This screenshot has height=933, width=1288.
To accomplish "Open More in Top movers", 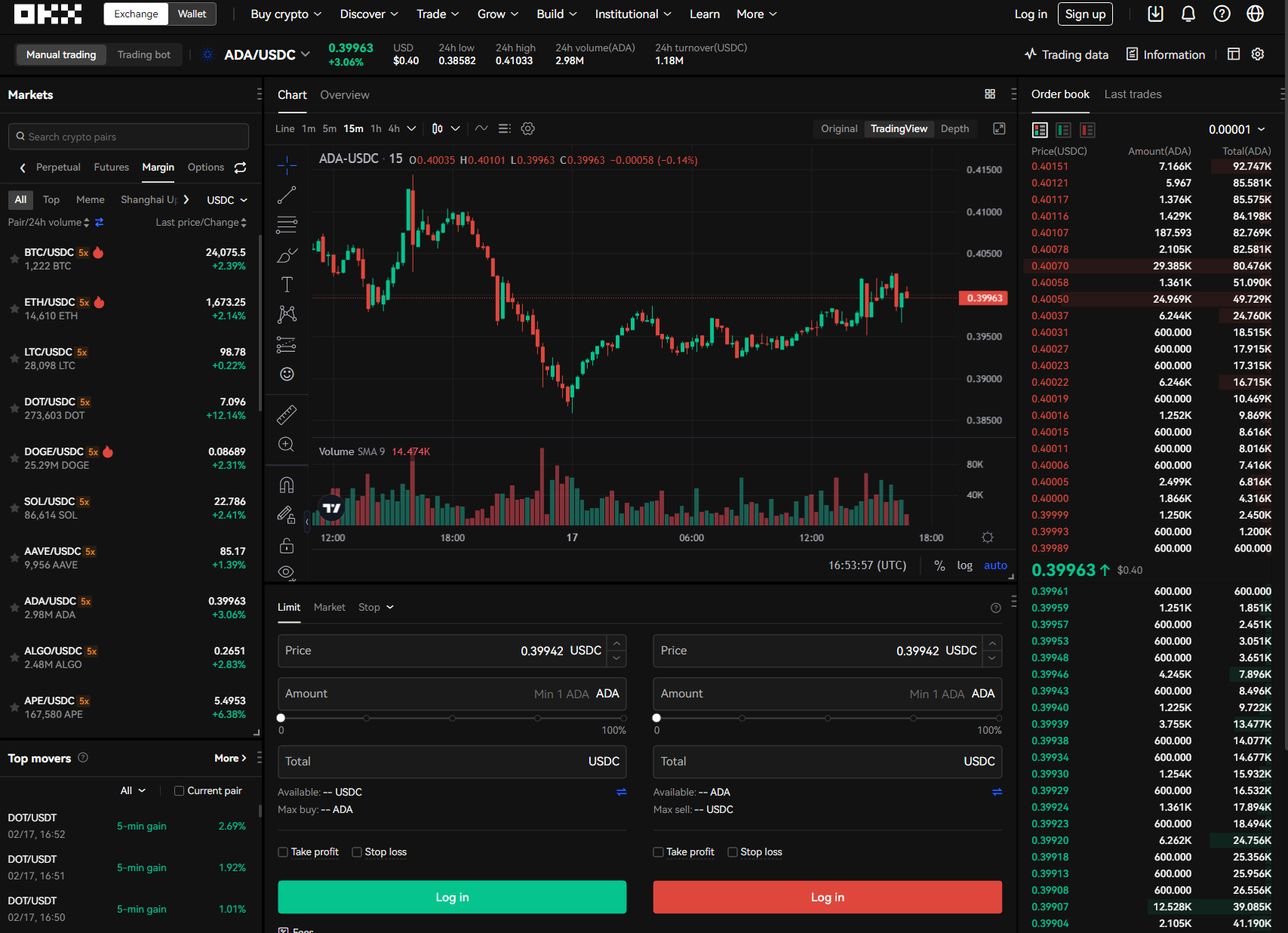I will pyautogui.click(x=230, y=759).
